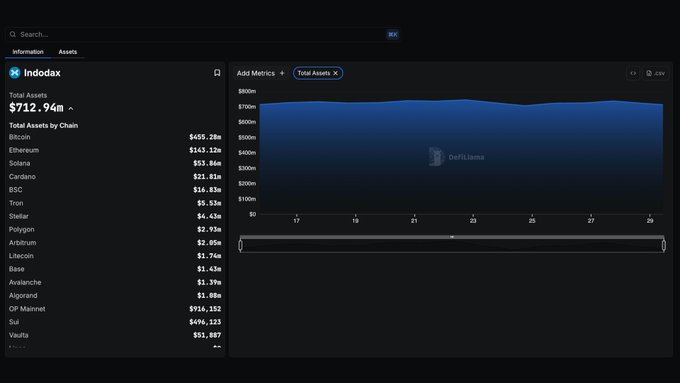Select the Sui chain row
Screen dimensions: 680x383
(x=115, y=322)
